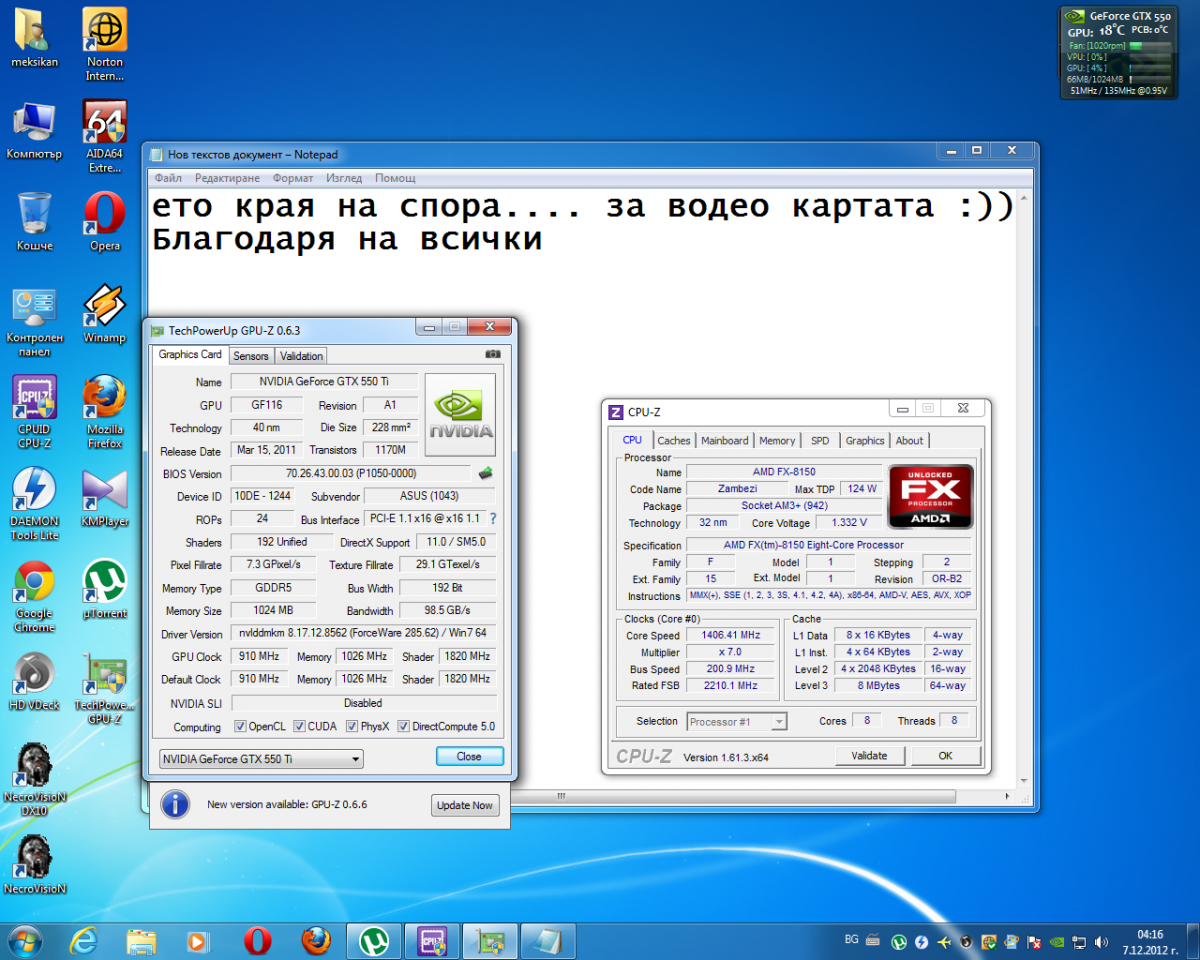This screenshot has height=960, width=1200.
Task: Toggle the PhysX checkbox
Action: click(x=352, y=726)
